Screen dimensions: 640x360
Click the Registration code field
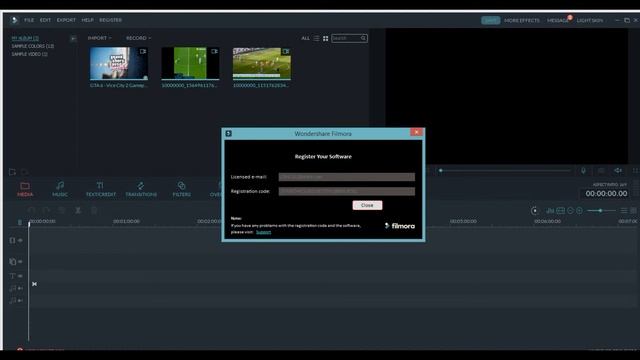point(347,191)
